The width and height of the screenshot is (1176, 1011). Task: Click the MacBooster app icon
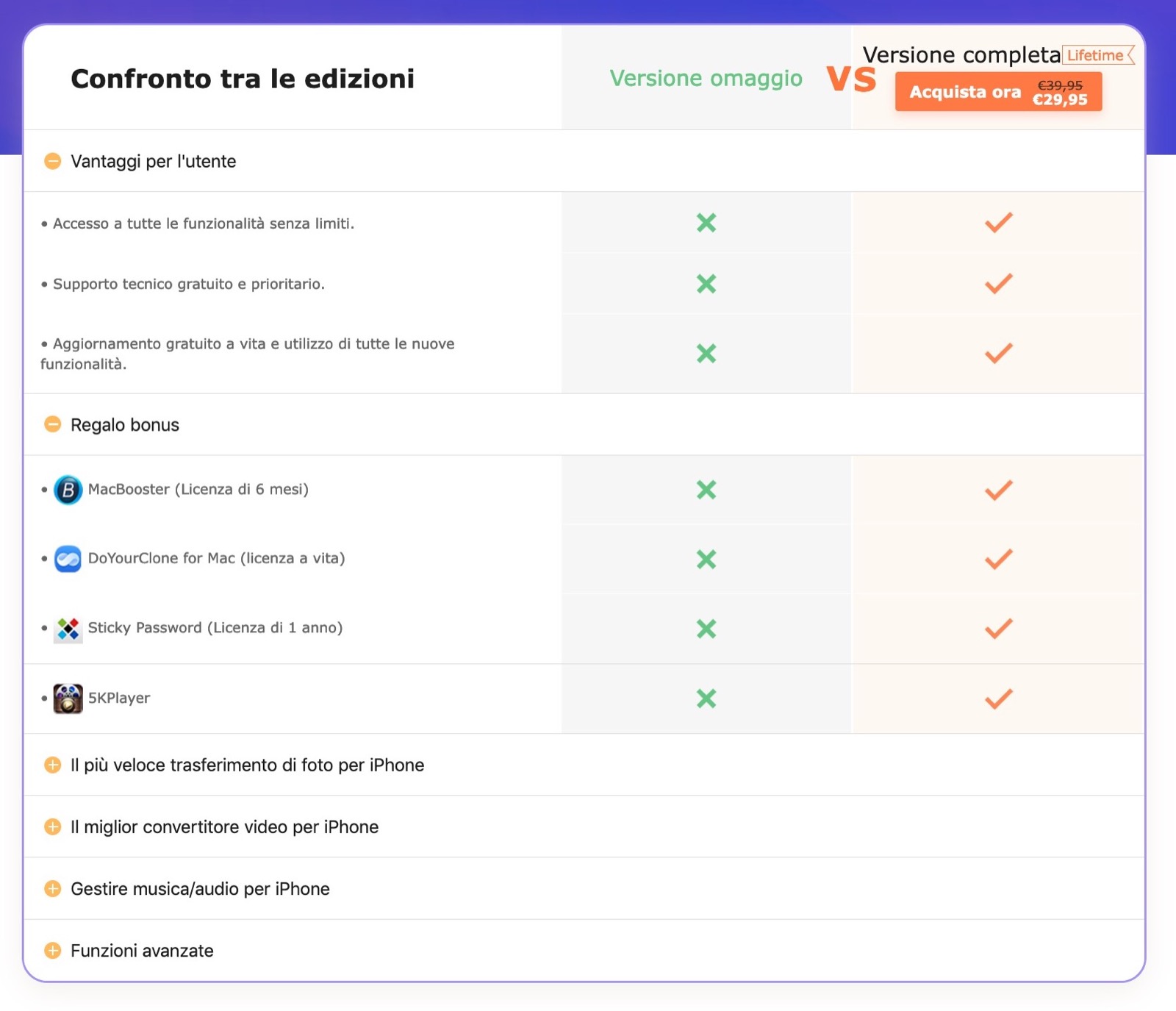[x=68, y=490]
